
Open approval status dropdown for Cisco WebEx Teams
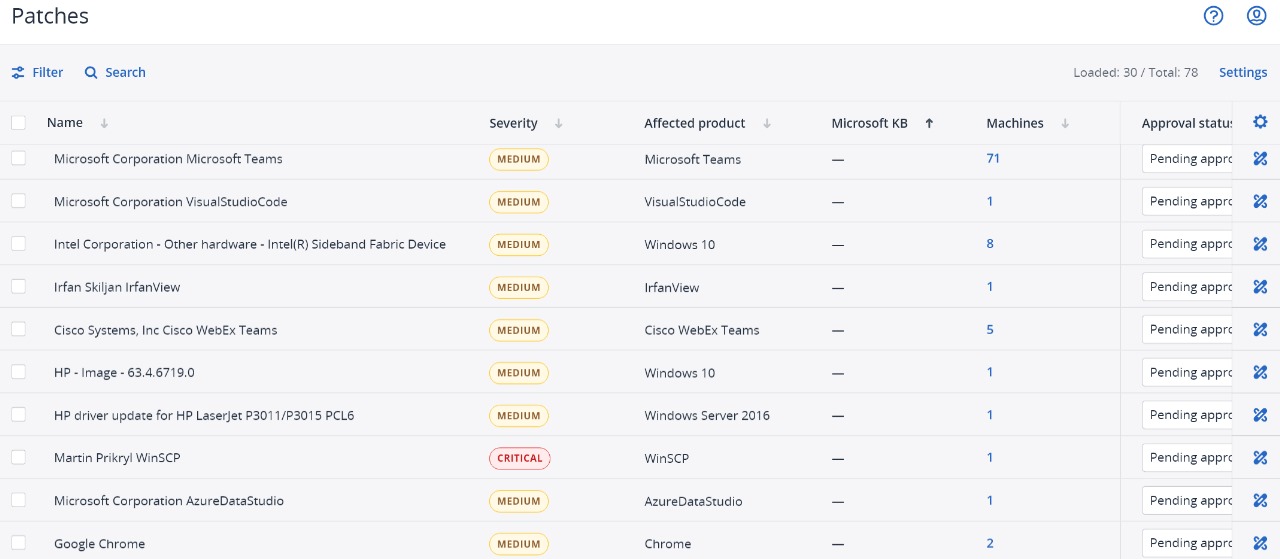[x=1187, y=330]
